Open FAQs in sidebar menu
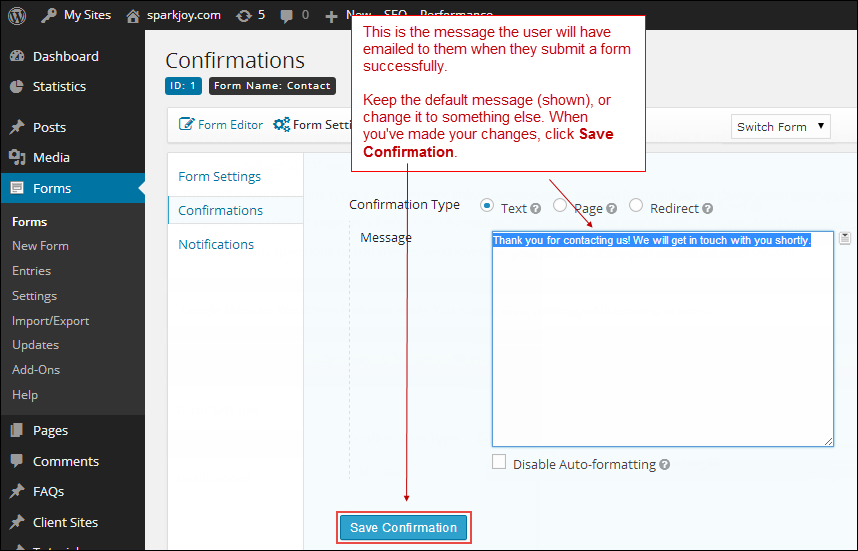This screenshot has width=858, height=551. tap(48, 491)
